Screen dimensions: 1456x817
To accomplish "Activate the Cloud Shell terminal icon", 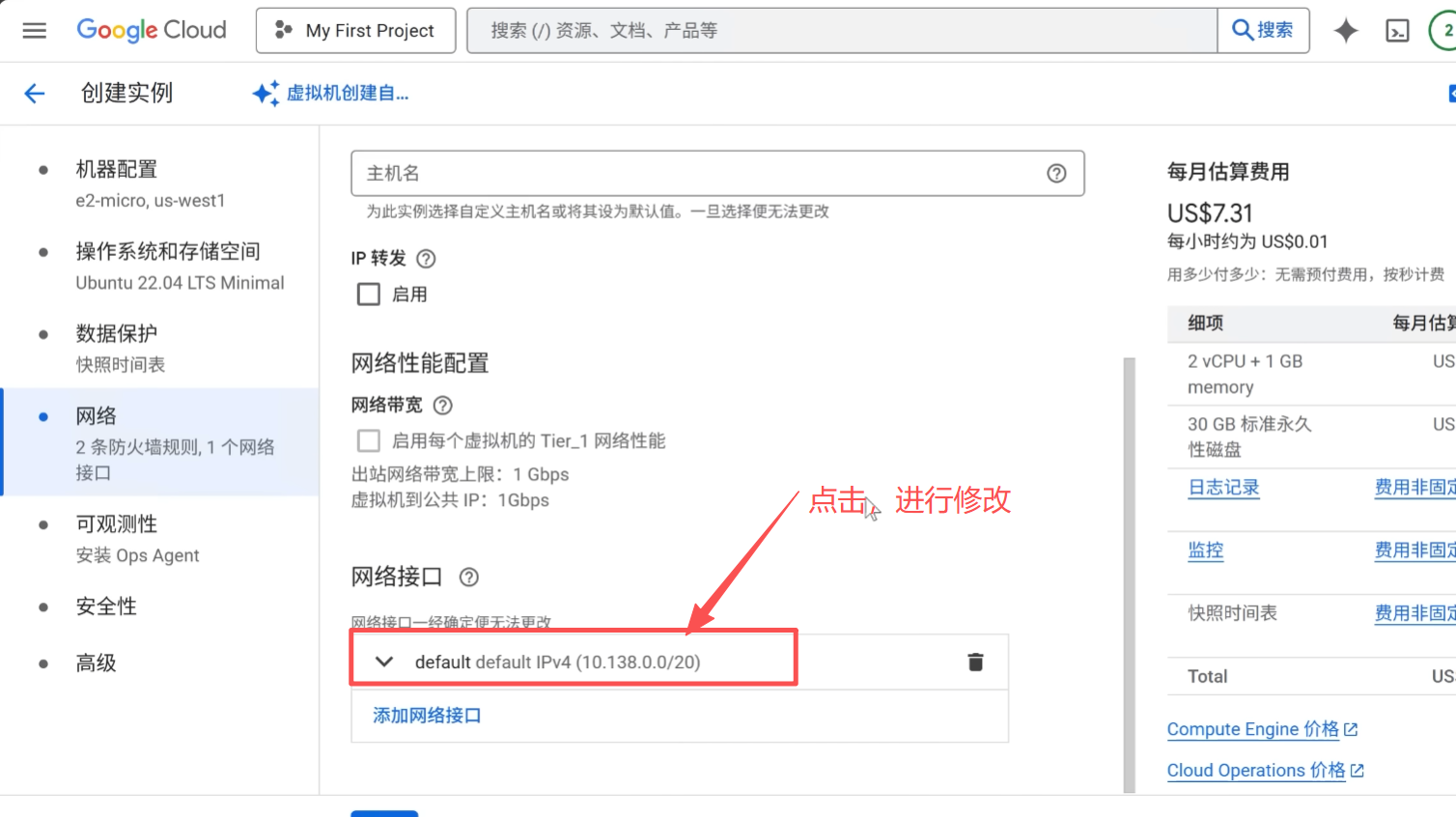I will click(x=1397, y=30).
